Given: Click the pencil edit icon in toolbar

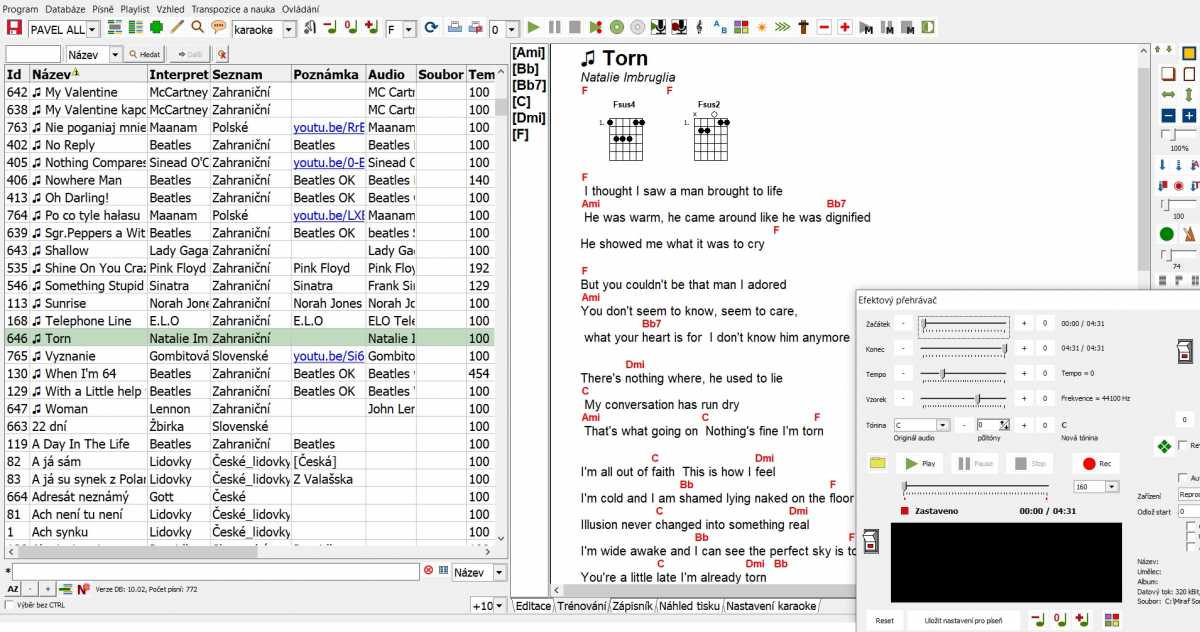Looking at the screenshot, I should point(177,28).
